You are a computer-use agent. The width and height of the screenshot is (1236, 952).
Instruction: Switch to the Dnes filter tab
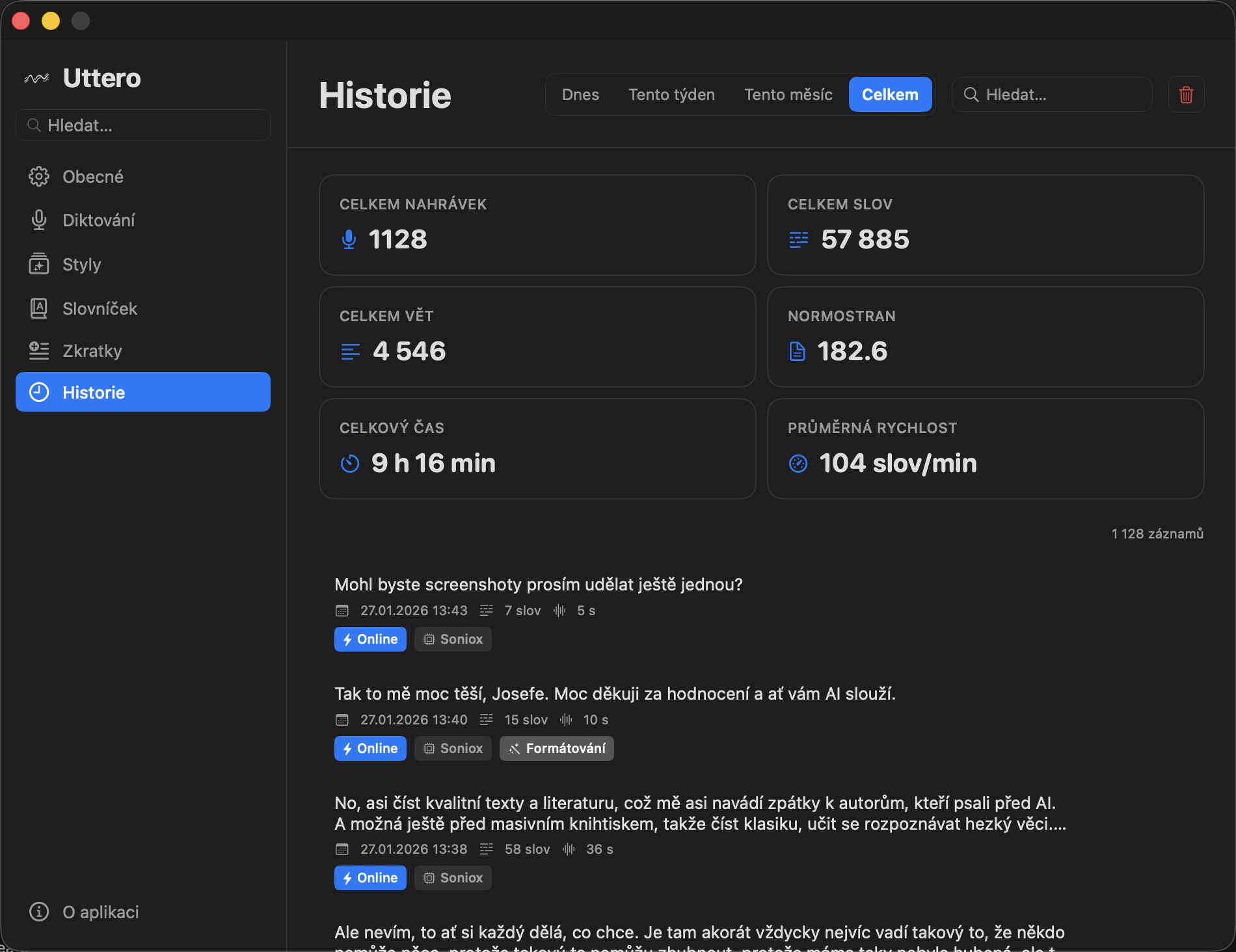point(580,94)
